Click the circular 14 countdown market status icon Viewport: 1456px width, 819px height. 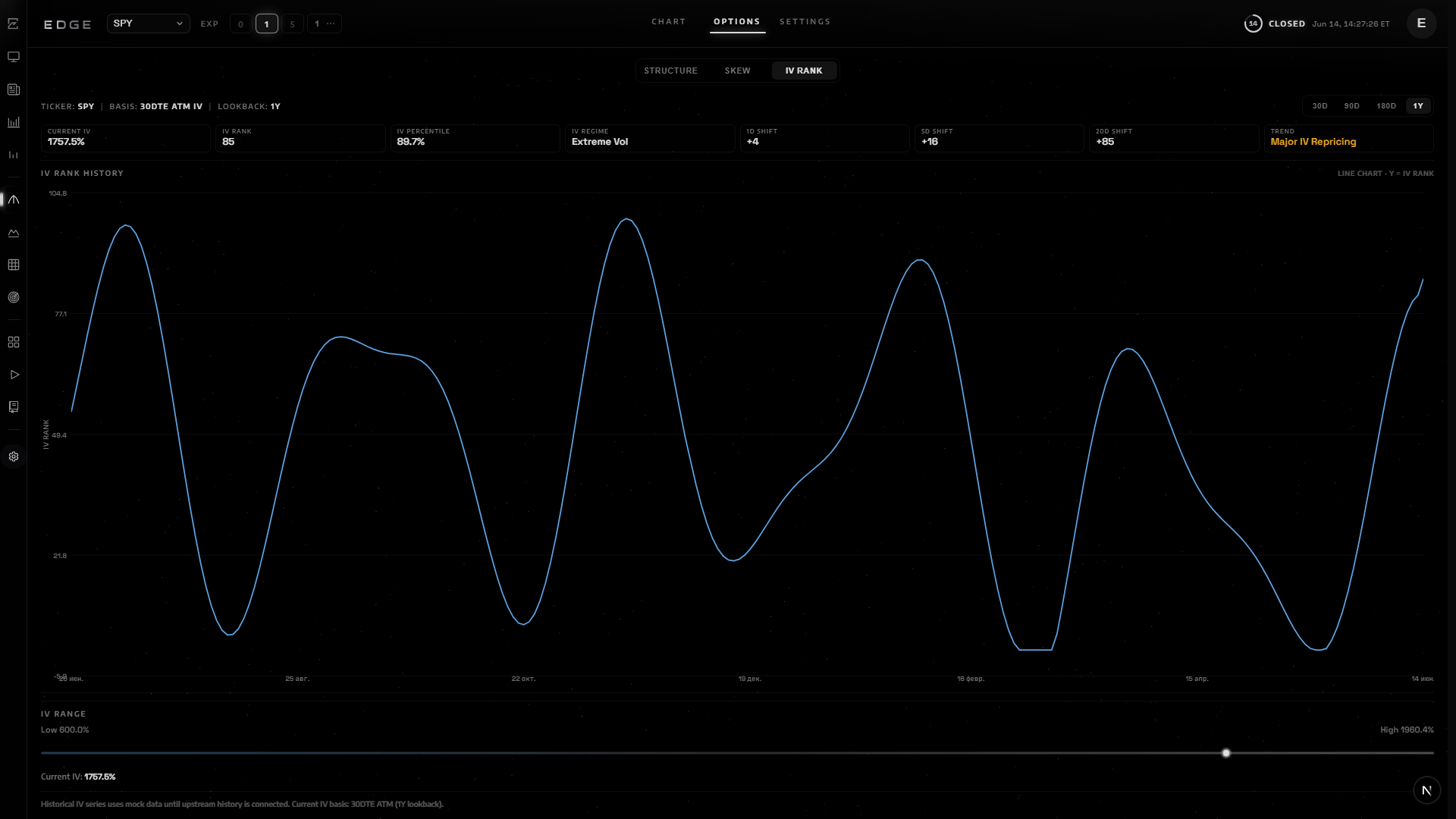coord(1254,24)
